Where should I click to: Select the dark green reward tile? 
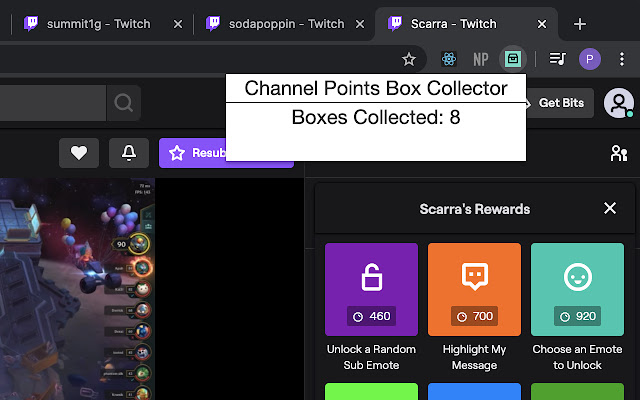point(577,391)
